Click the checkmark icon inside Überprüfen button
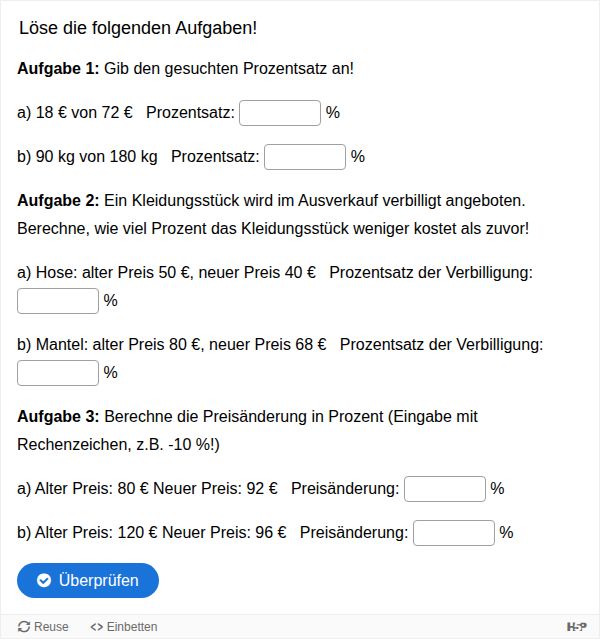This screenshot has width=600, height=639. (x=44, y=580)
